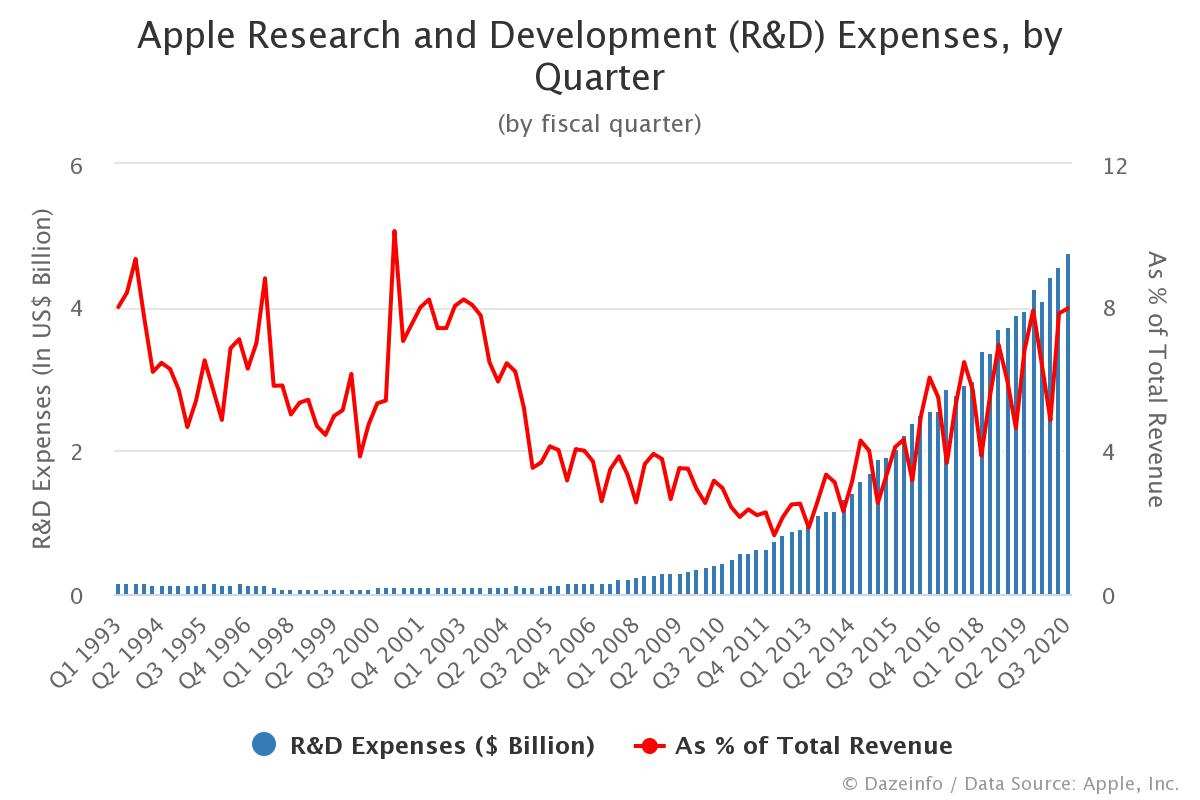The image size is (1200, 800).
Task: Click the left axis label R&D Expenses
Action: [x=42, y=379]
